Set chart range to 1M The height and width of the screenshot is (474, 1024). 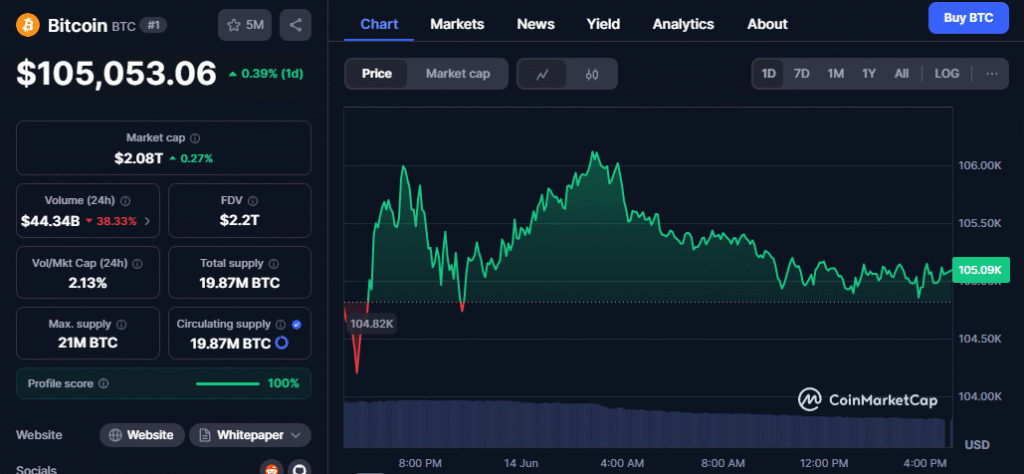click(x=835, y=74)
